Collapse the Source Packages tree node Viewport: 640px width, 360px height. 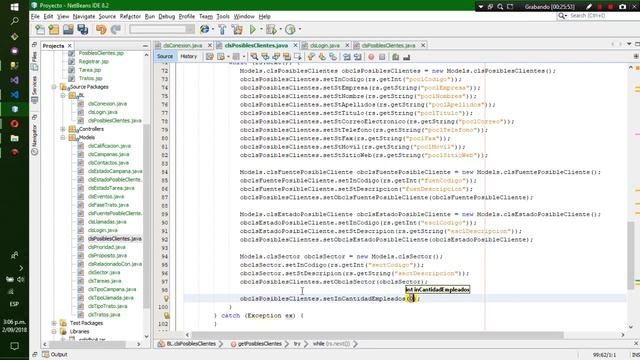(54, 87)
